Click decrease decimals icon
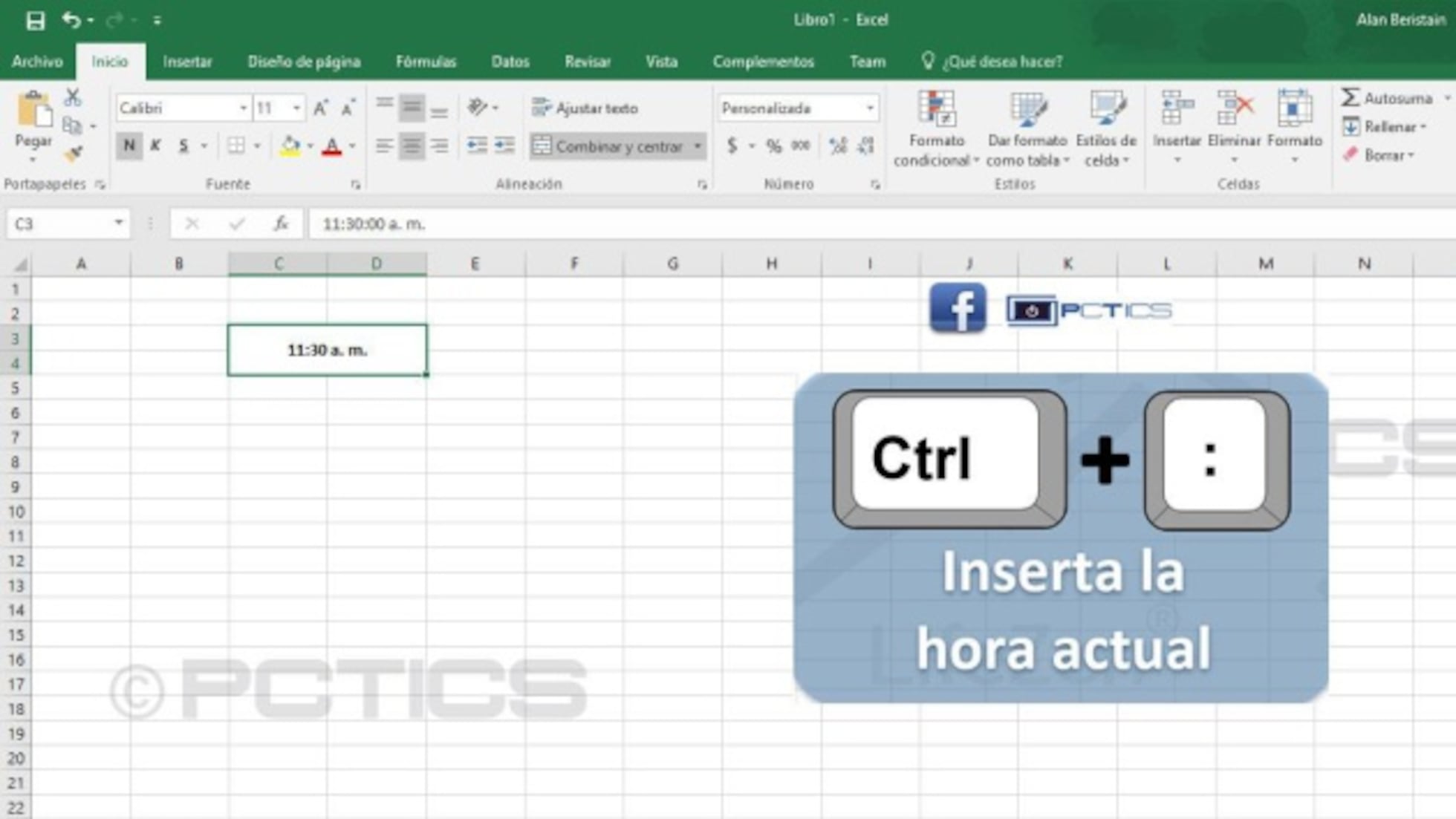 tap(865, 146)
